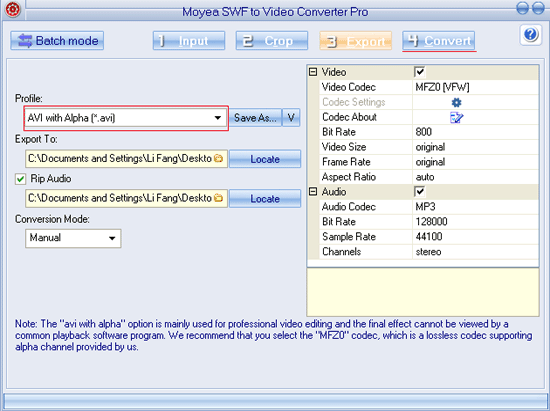Go to the Export step
Image resolution: width=550 pixels, height=411 pixels.
click(x=355, y=41)
